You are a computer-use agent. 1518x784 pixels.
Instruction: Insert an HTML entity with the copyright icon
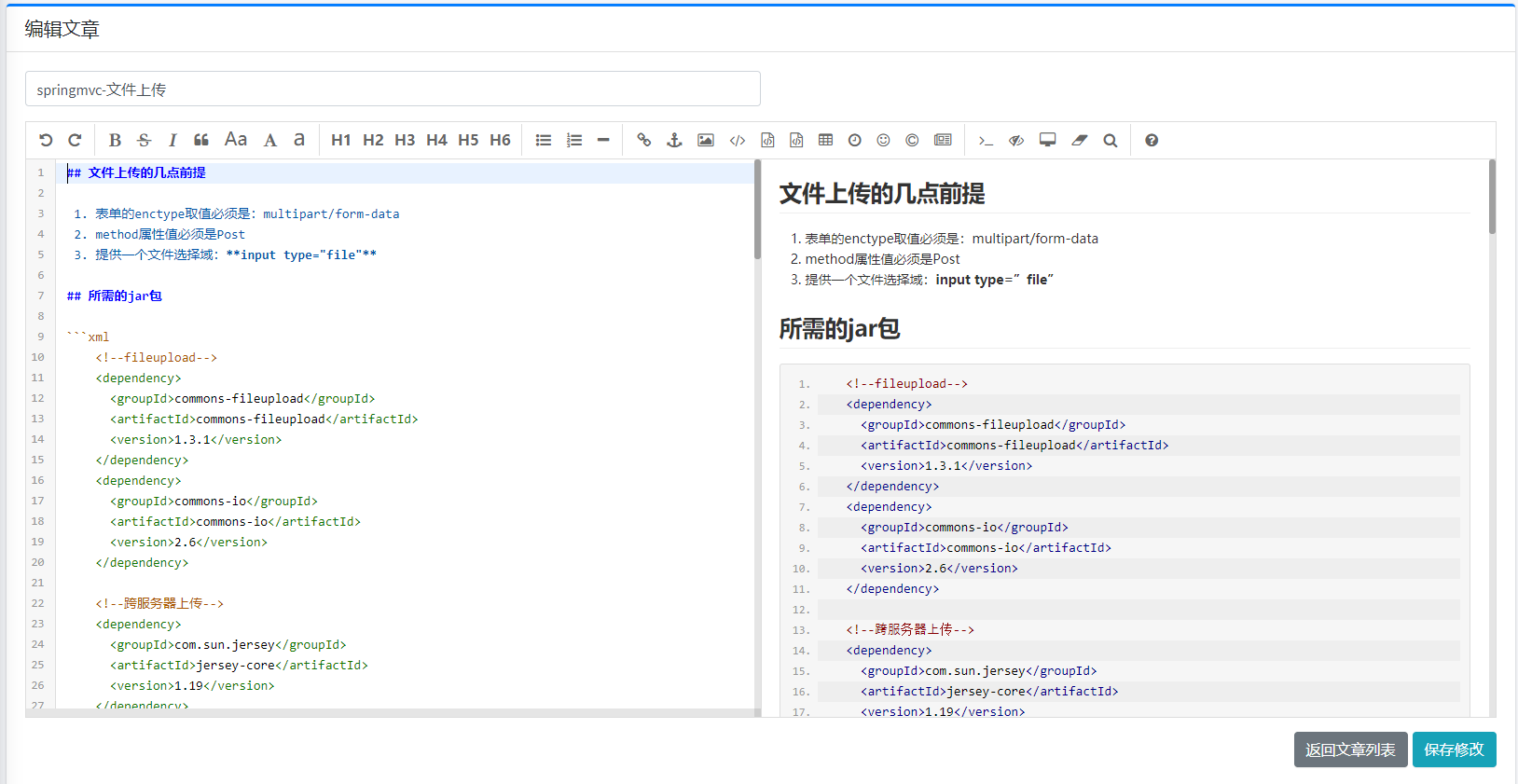click(912, 140)
